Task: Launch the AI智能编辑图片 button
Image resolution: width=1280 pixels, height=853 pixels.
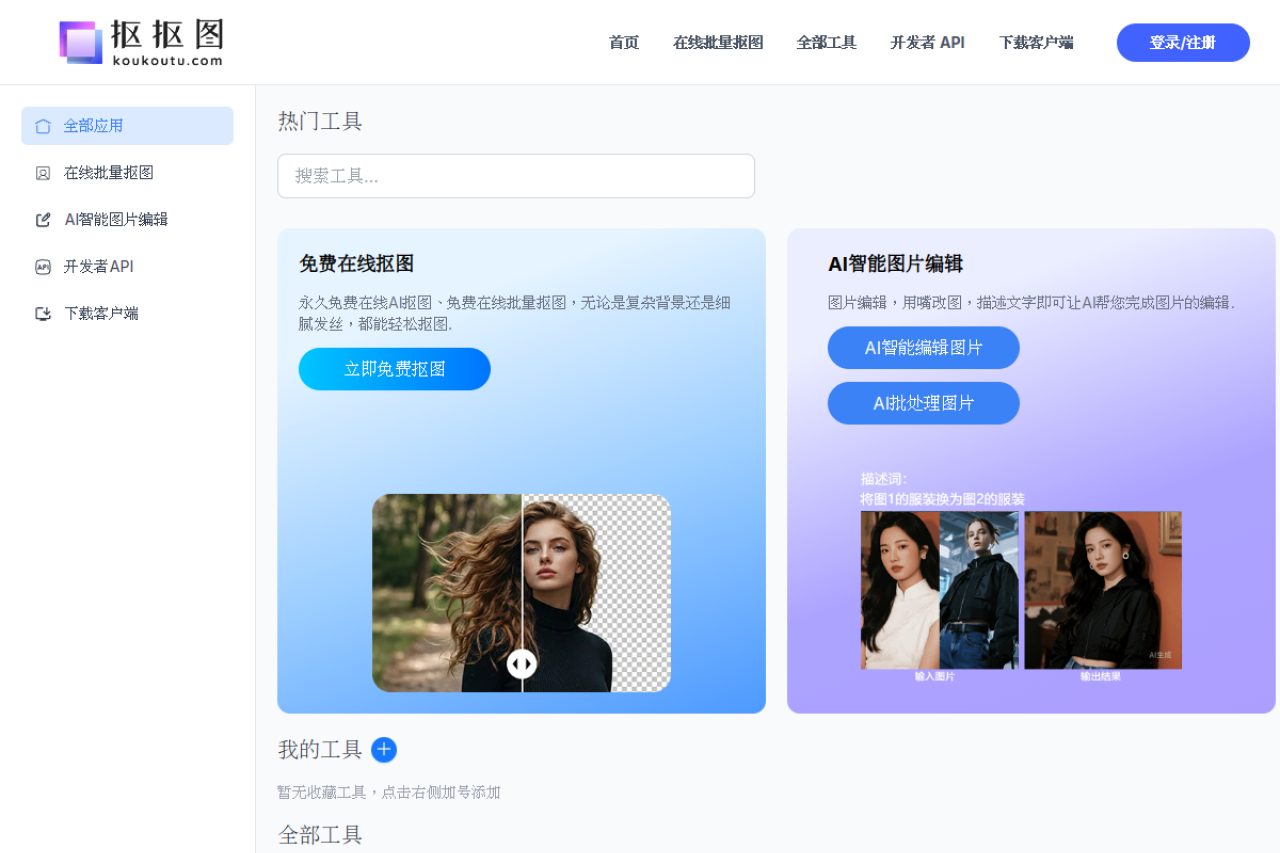Action: tap(924, 348)
